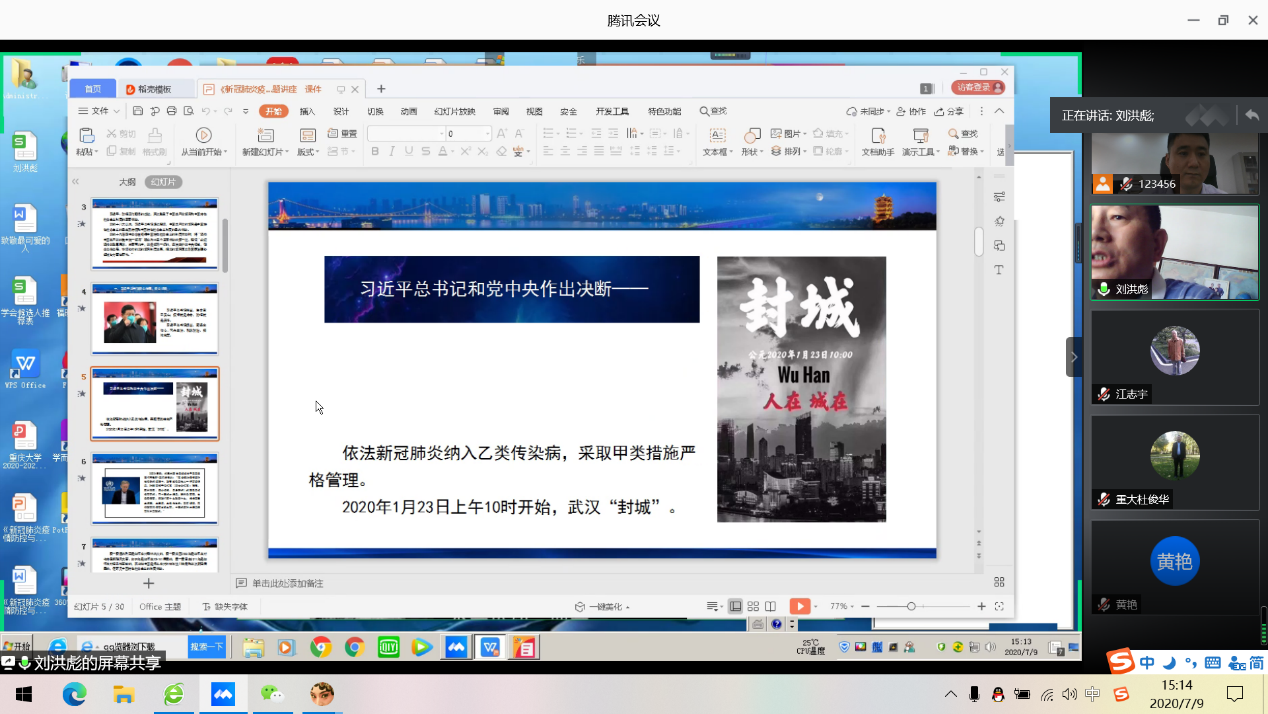Open the 文档助手 tool icon
Image resolution: width=1268 pixels, height=714 pixels.
coord(877,135)
